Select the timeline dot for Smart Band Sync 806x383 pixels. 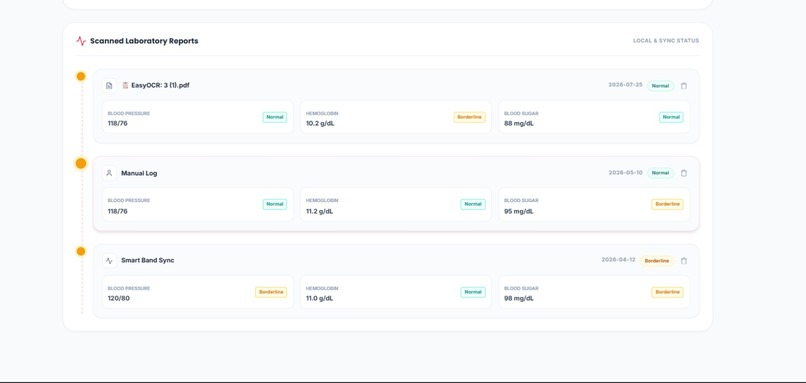[81, 251]
